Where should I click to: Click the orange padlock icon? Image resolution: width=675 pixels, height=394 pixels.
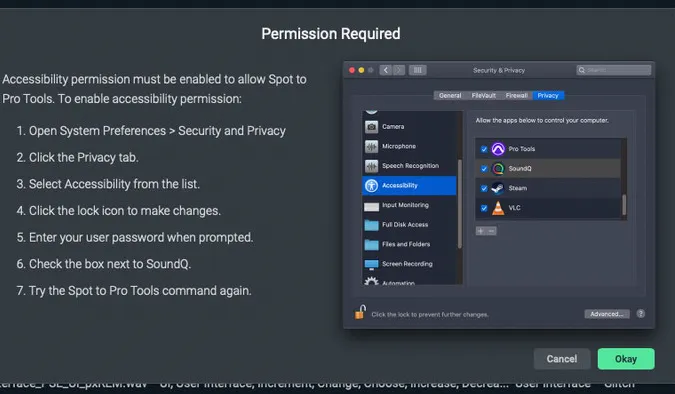tap(360, 312)
